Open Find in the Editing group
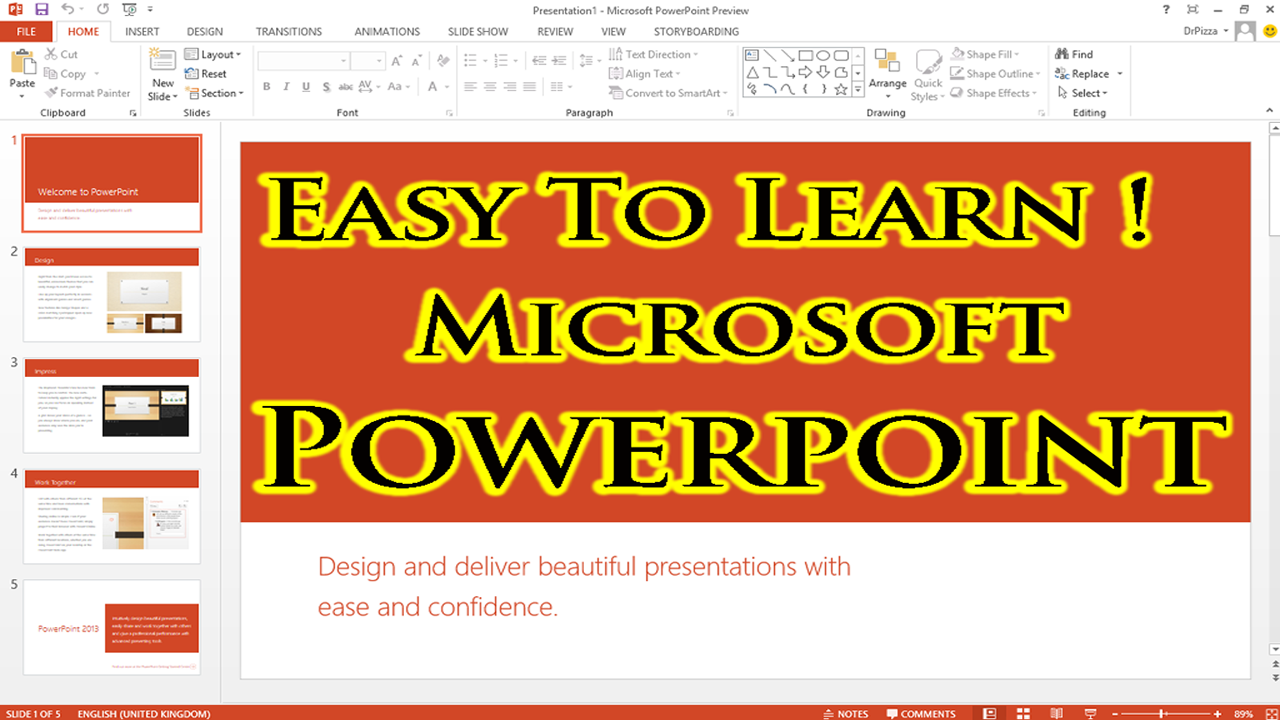The width and height of the screenshot is (1280, 720). click(x=1075, y=55)
